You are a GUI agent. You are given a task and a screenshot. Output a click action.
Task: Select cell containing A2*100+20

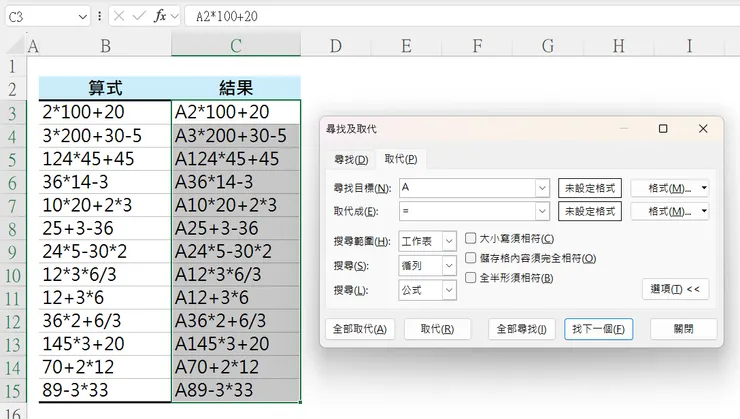pyautogui.click(x=236, y=112)
